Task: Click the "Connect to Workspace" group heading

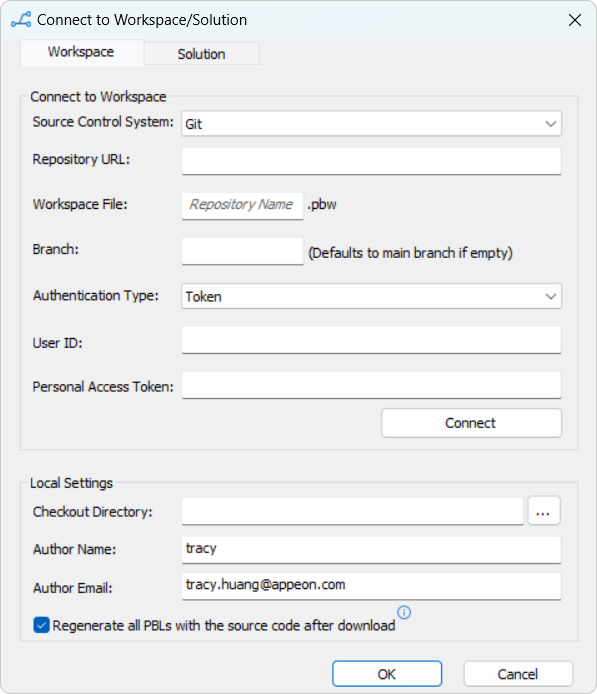Action: [98, 96]
